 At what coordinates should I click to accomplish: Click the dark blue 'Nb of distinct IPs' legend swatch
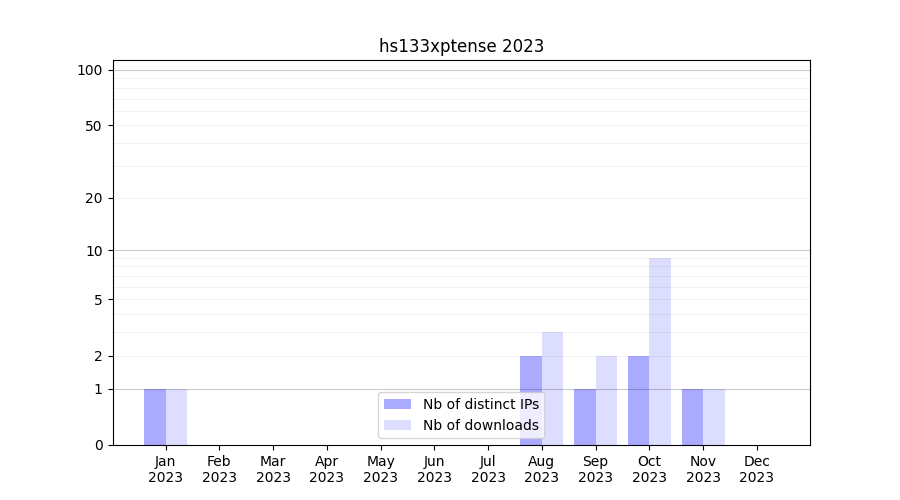click(397, 404)
